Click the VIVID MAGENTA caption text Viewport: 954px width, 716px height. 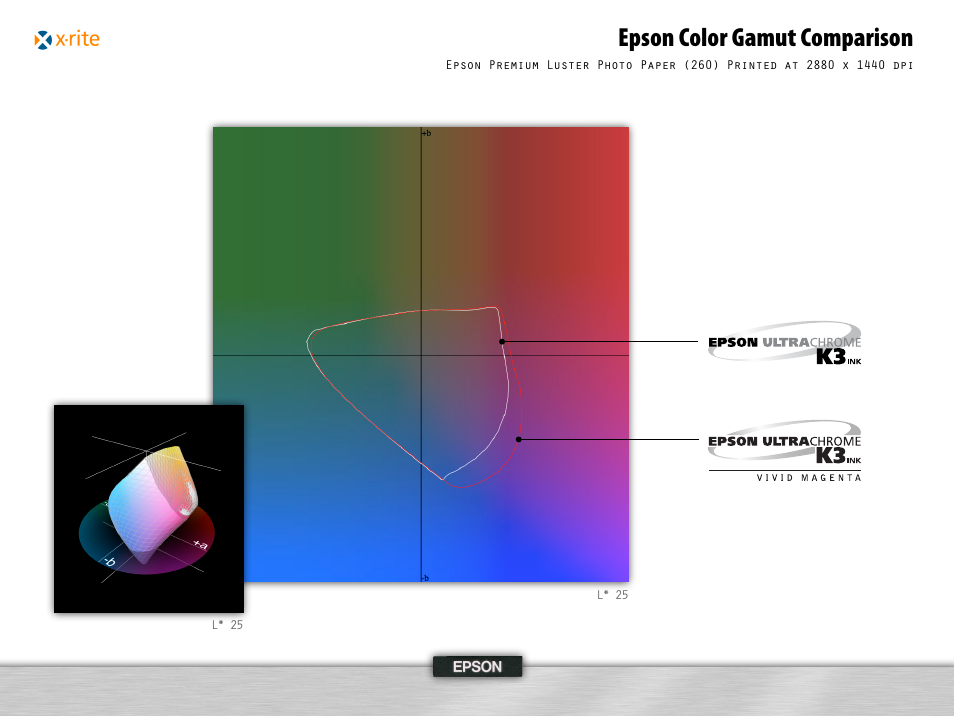pos(809,478)
